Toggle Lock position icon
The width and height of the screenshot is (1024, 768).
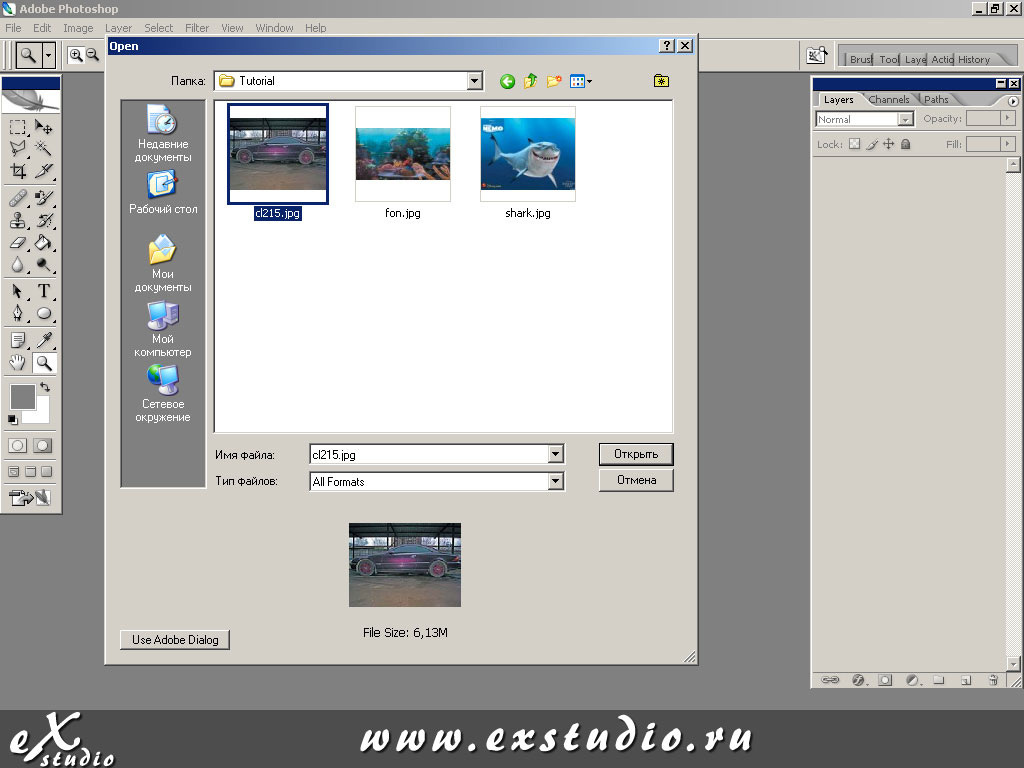pyautogui.click(x=889, y=144)
